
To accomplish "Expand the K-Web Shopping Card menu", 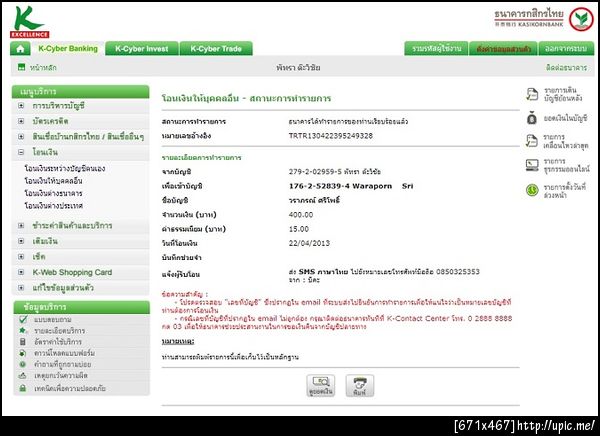I will tap(21, 272).
